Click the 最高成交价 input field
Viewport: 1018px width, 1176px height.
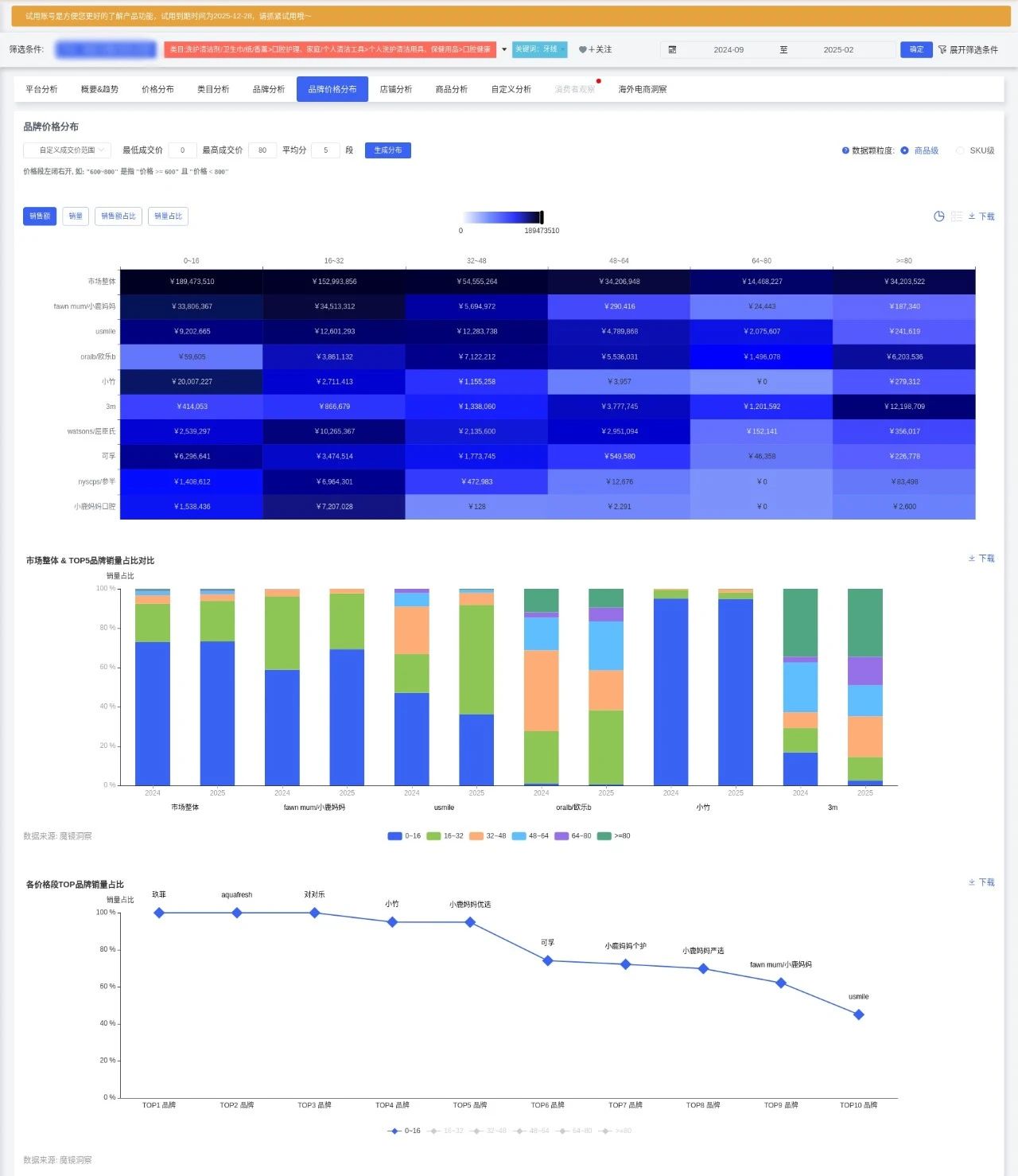[262, 150]
